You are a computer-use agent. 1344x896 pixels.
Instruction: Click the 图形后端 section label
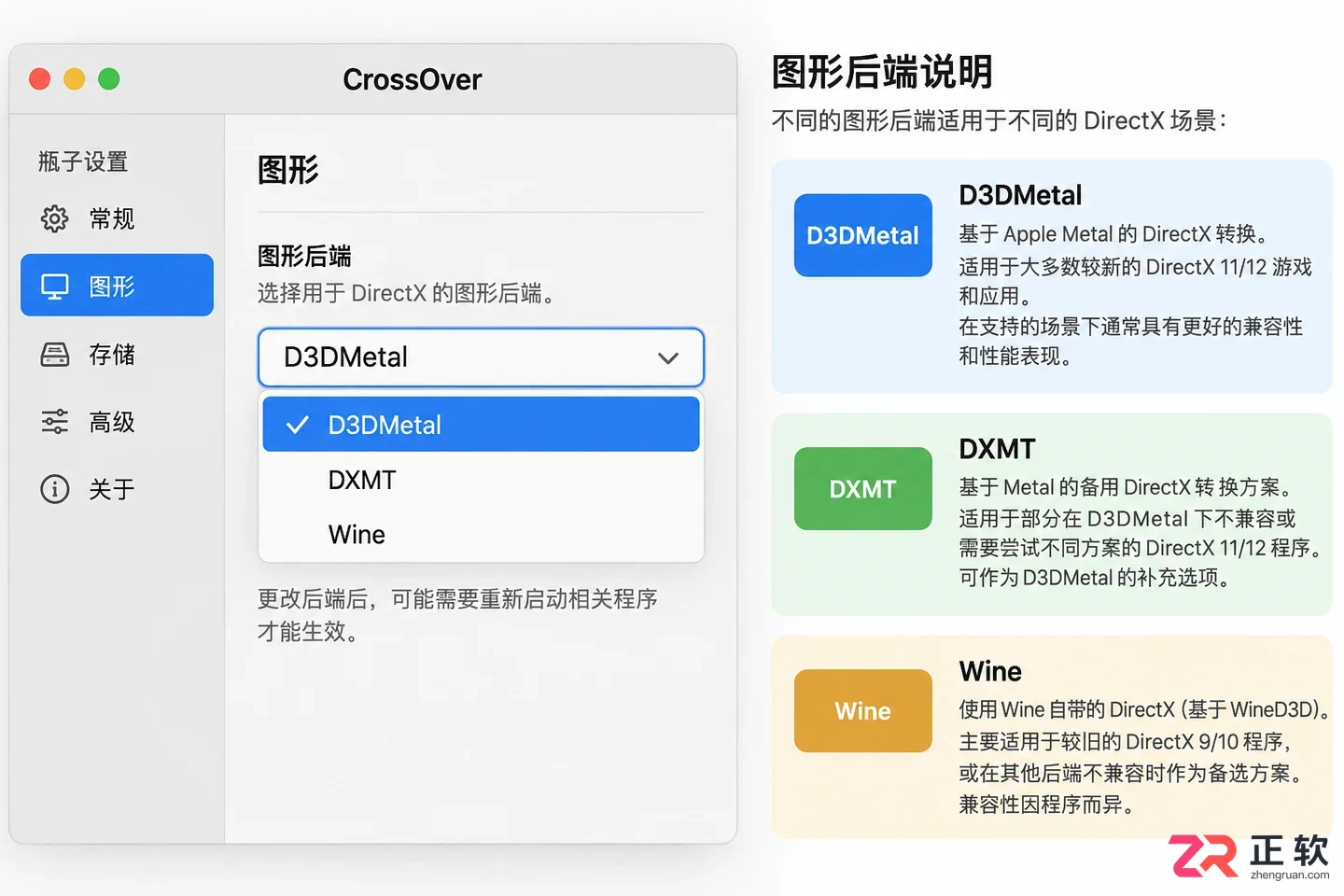click(304, 256)
